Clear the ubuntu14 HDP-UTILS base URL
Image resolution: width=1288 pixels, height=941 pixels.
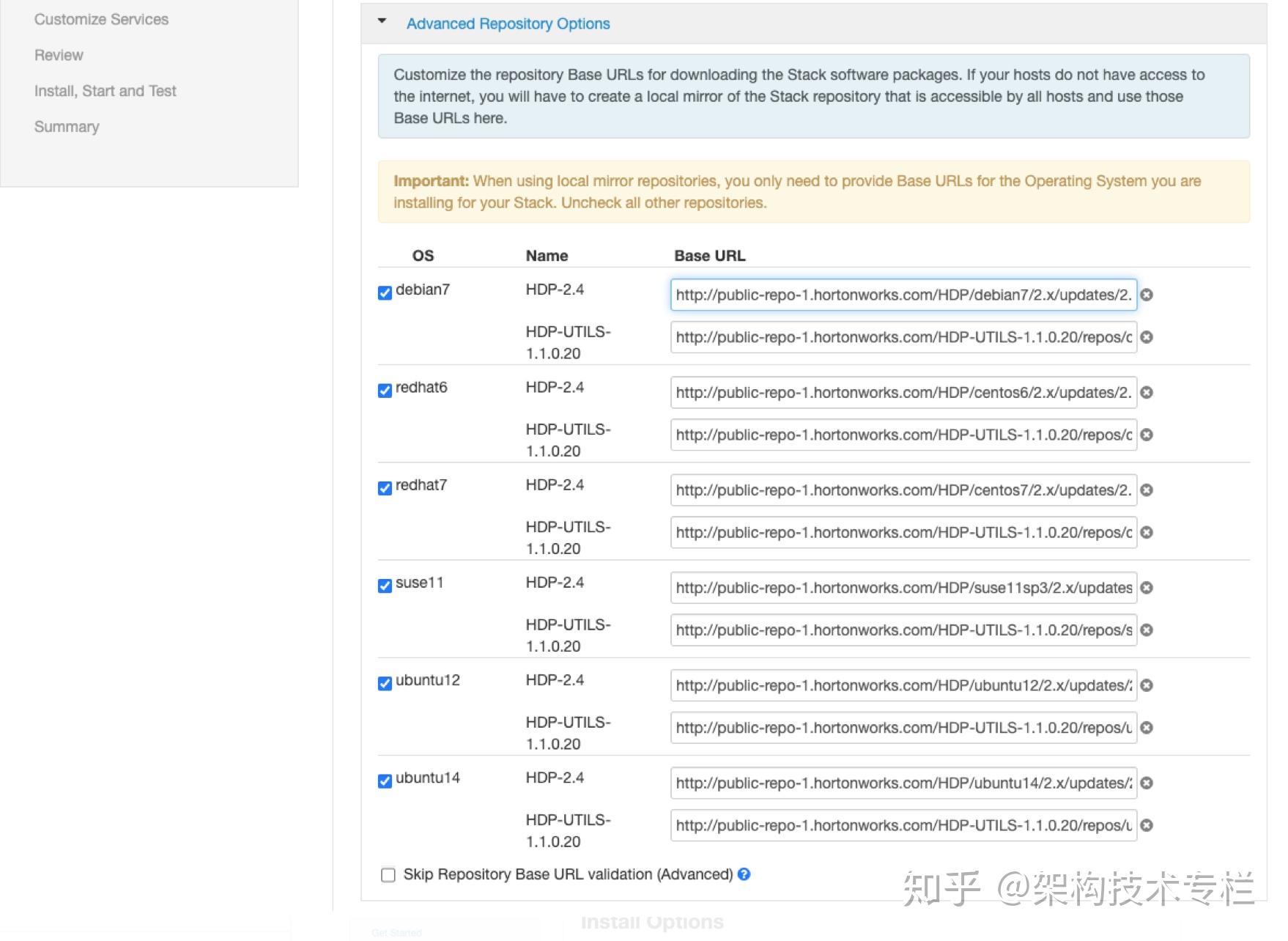click(x=1147, y=825)
